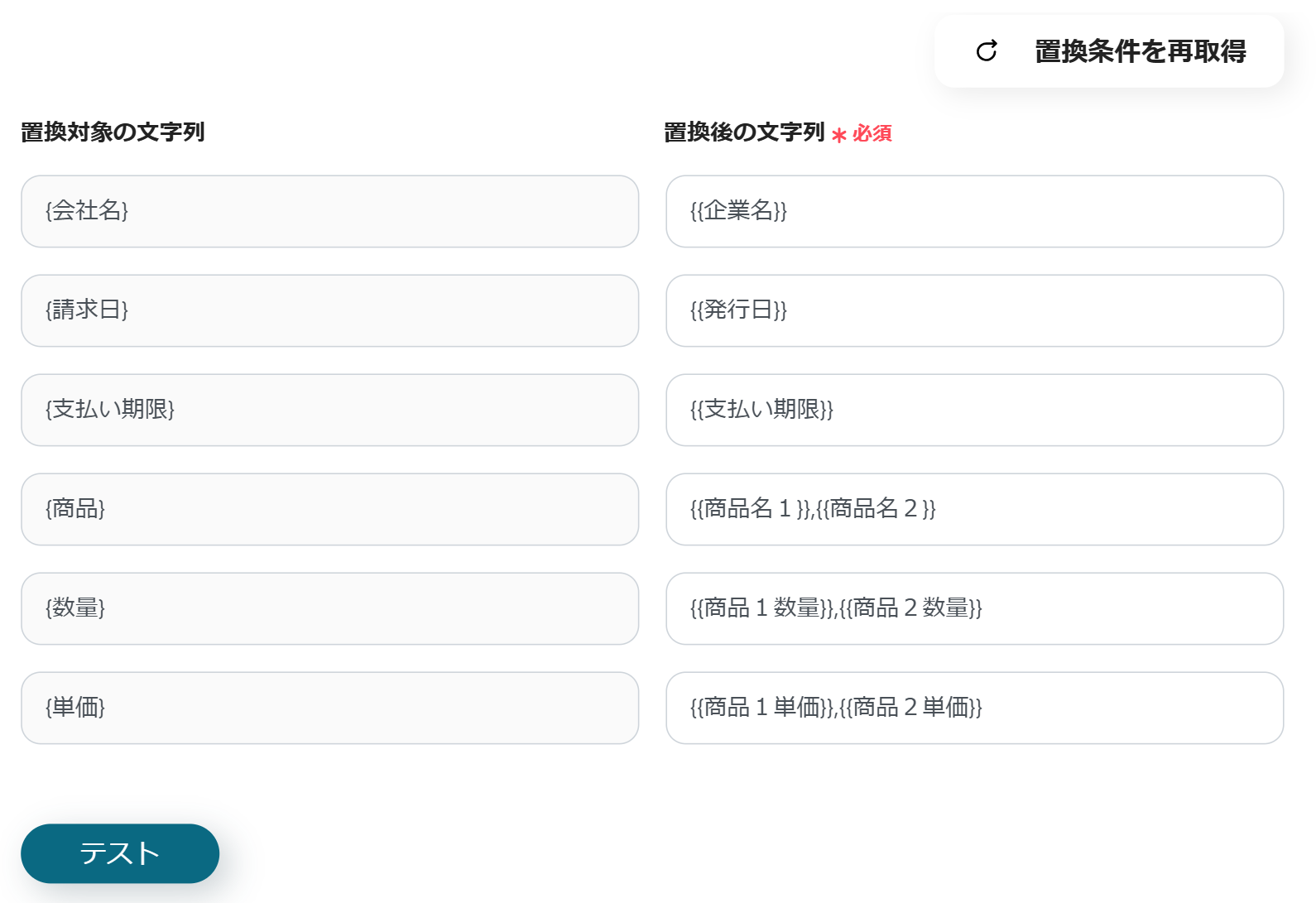Select the {単価} source string field
This screenshot has height=903, width=1316.
coord(329,708)
